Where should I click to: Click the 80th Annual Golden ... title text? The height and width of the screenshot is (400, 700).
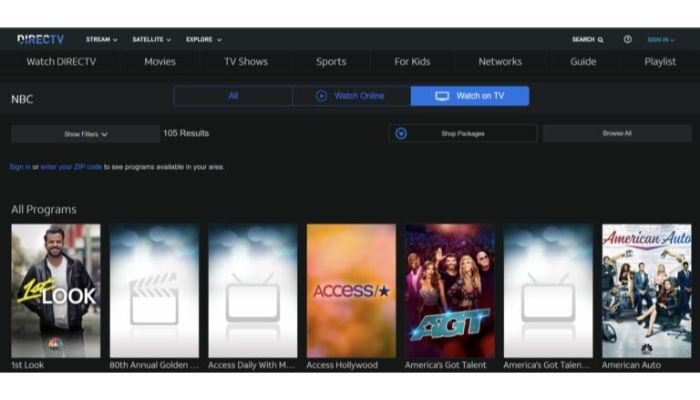[x=154, y=365]
